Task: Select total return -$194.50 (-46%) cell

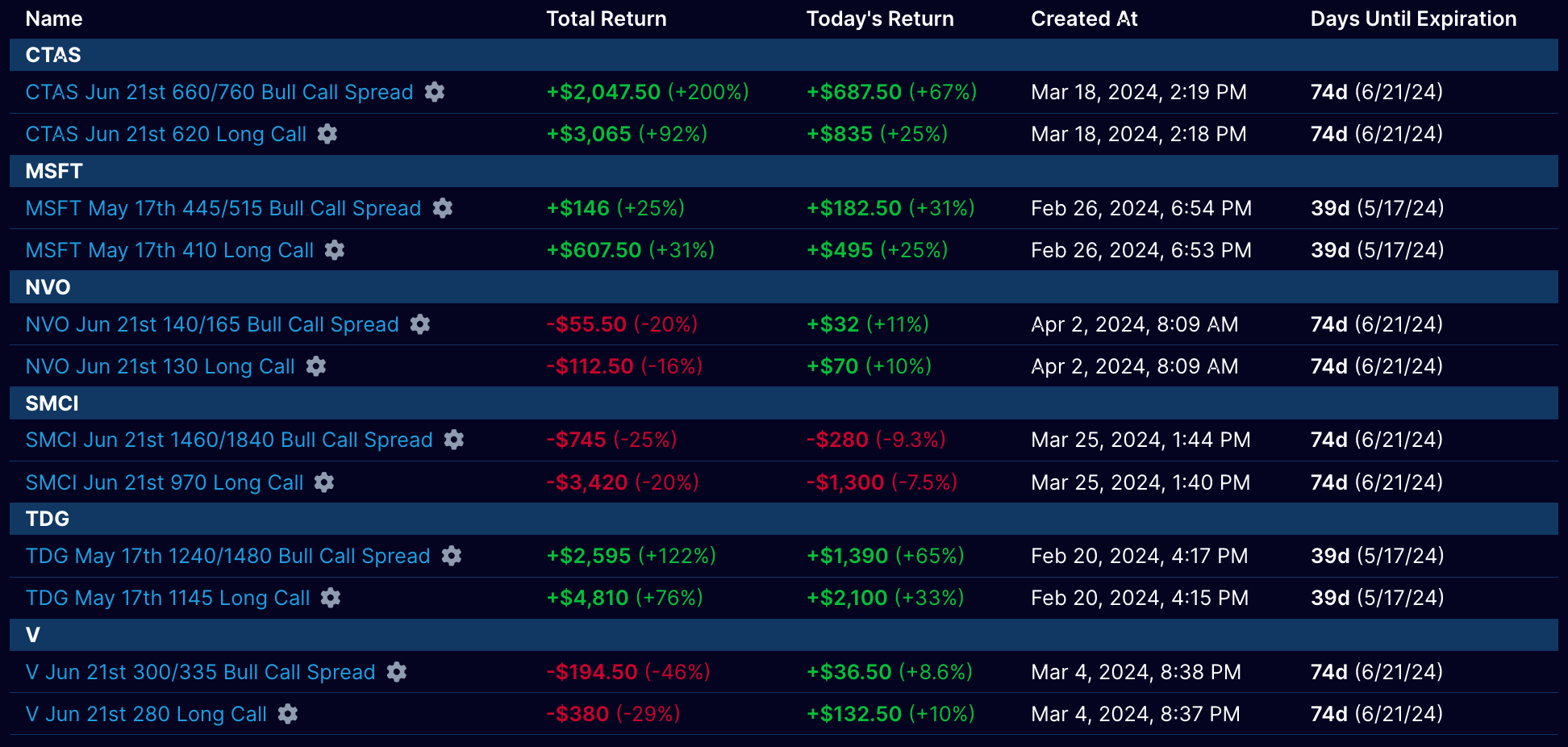Action: click(628, 672)
